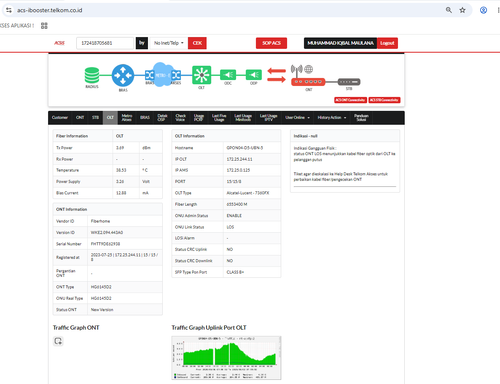Viewport: 500px width, 384px height.
Task: Click the red ONT modem icon
Action: 308,82
